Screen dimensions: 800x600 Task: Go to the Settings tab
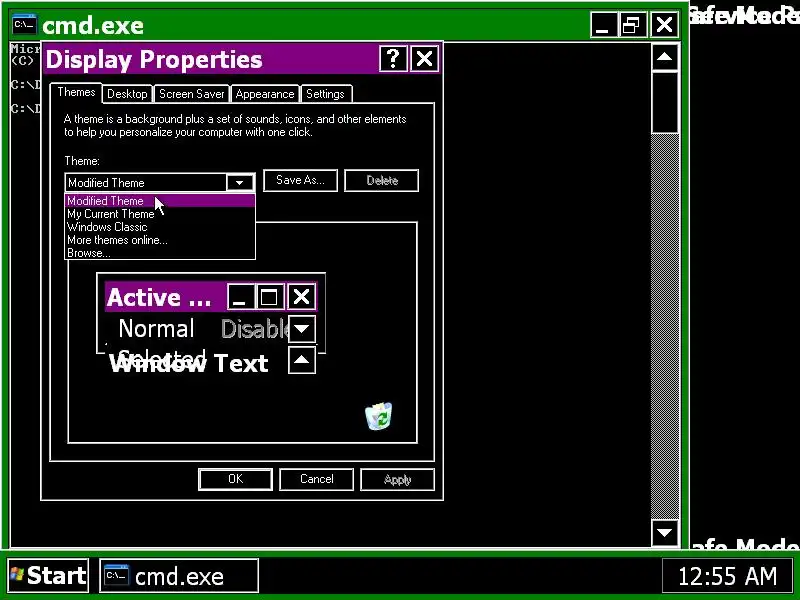[x=326, y=94]
